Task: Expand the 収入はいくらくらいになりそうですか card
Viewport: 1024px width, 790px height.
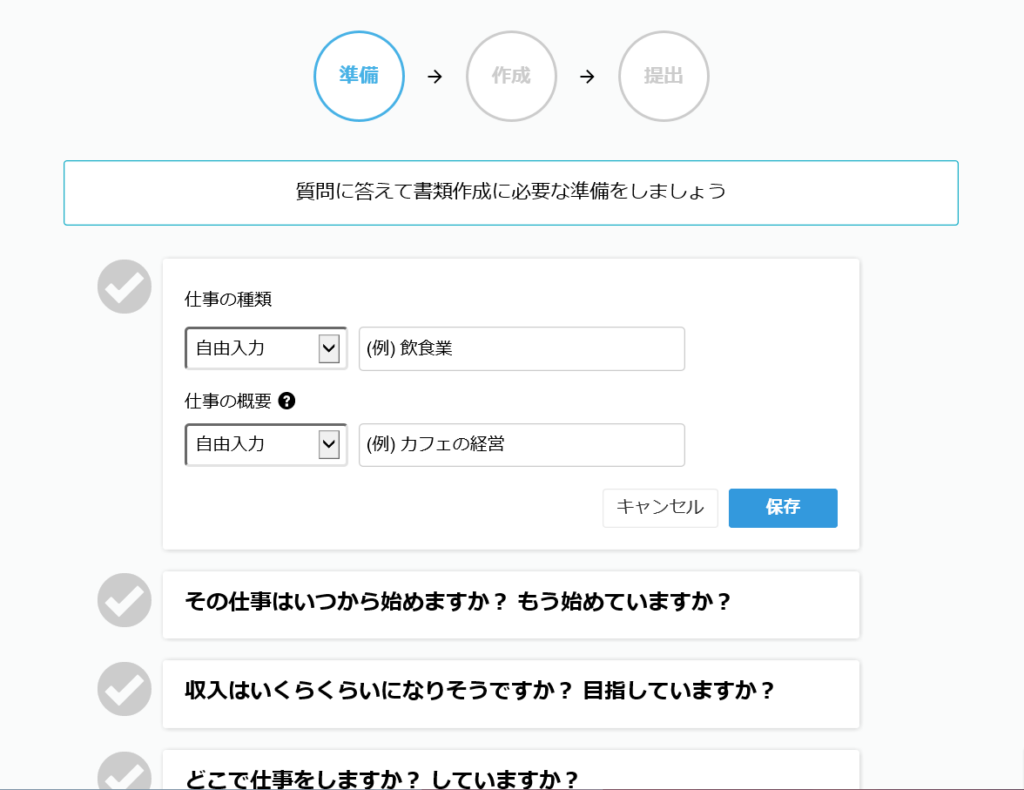Action: 510,692
